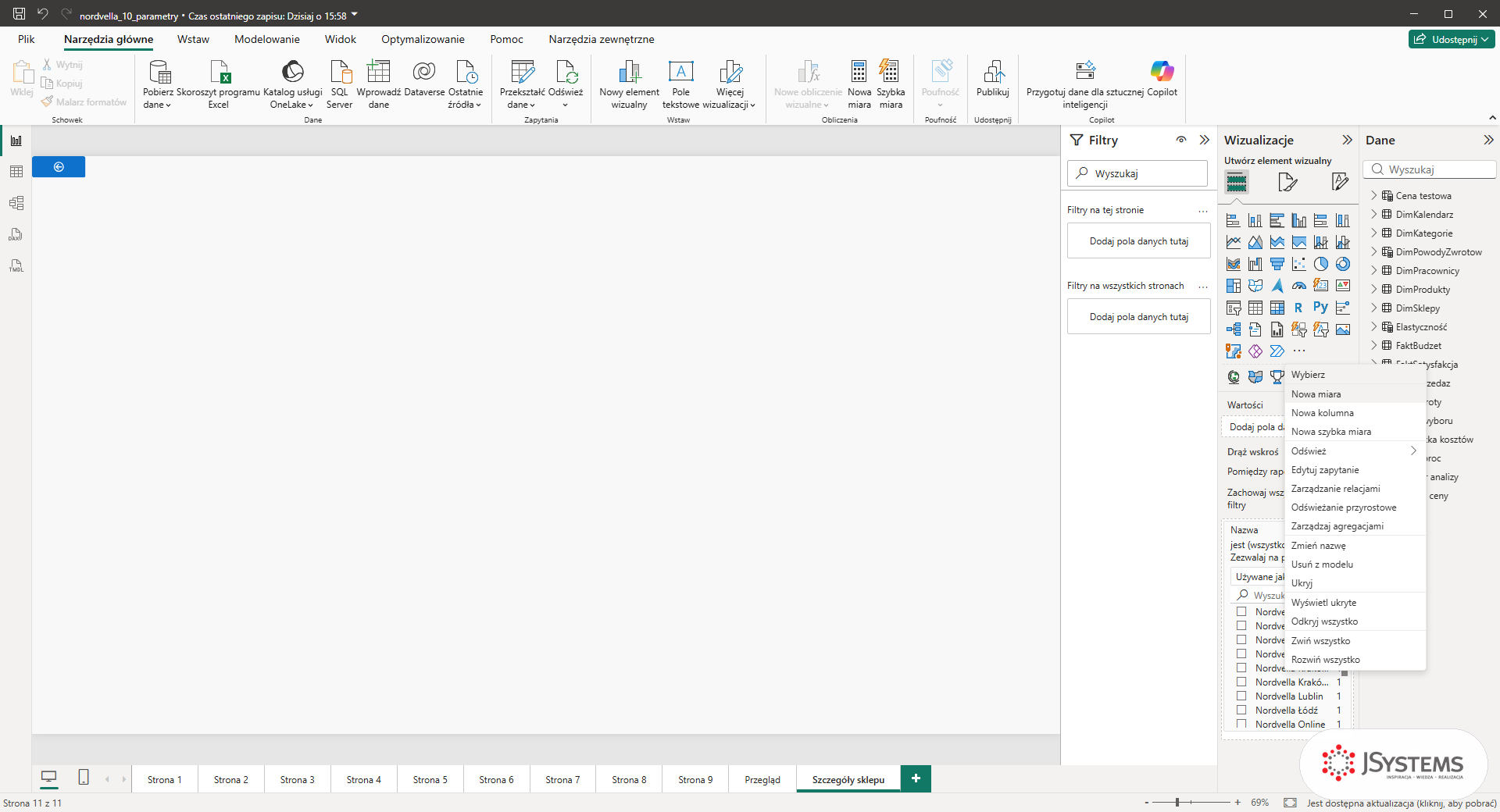Collapse the Wizualizacje pane
The height and width of the screenshot is (812, 1500).
1347,140
